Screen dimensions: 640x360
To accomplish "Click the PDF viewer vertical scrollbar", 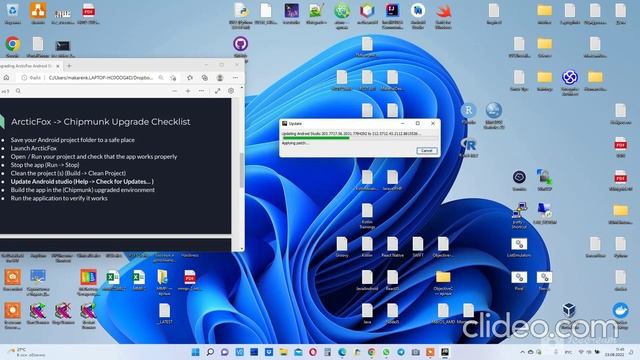I will (x=242, y=170).
